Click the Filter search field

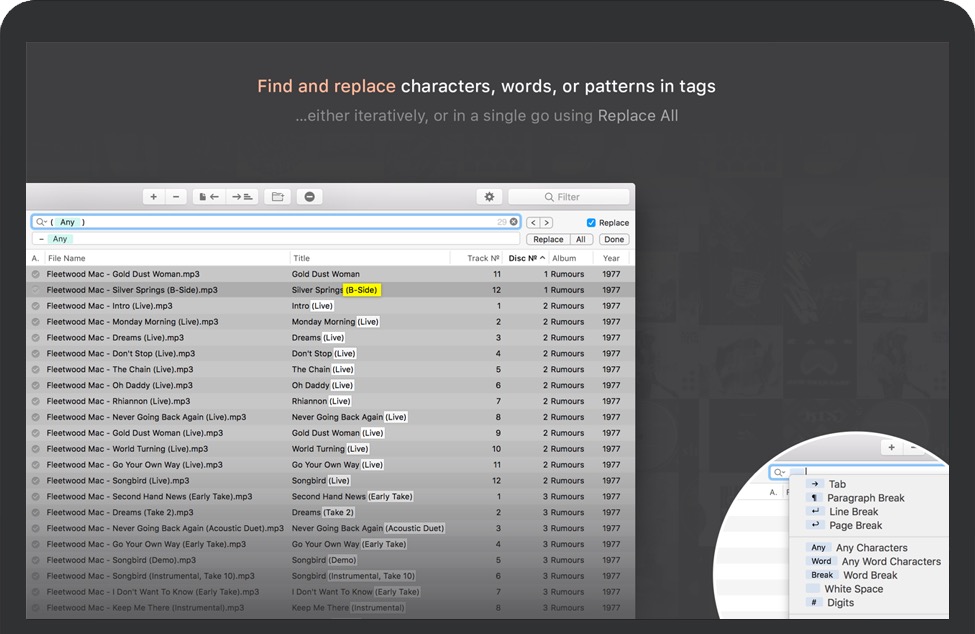point(570,197)
